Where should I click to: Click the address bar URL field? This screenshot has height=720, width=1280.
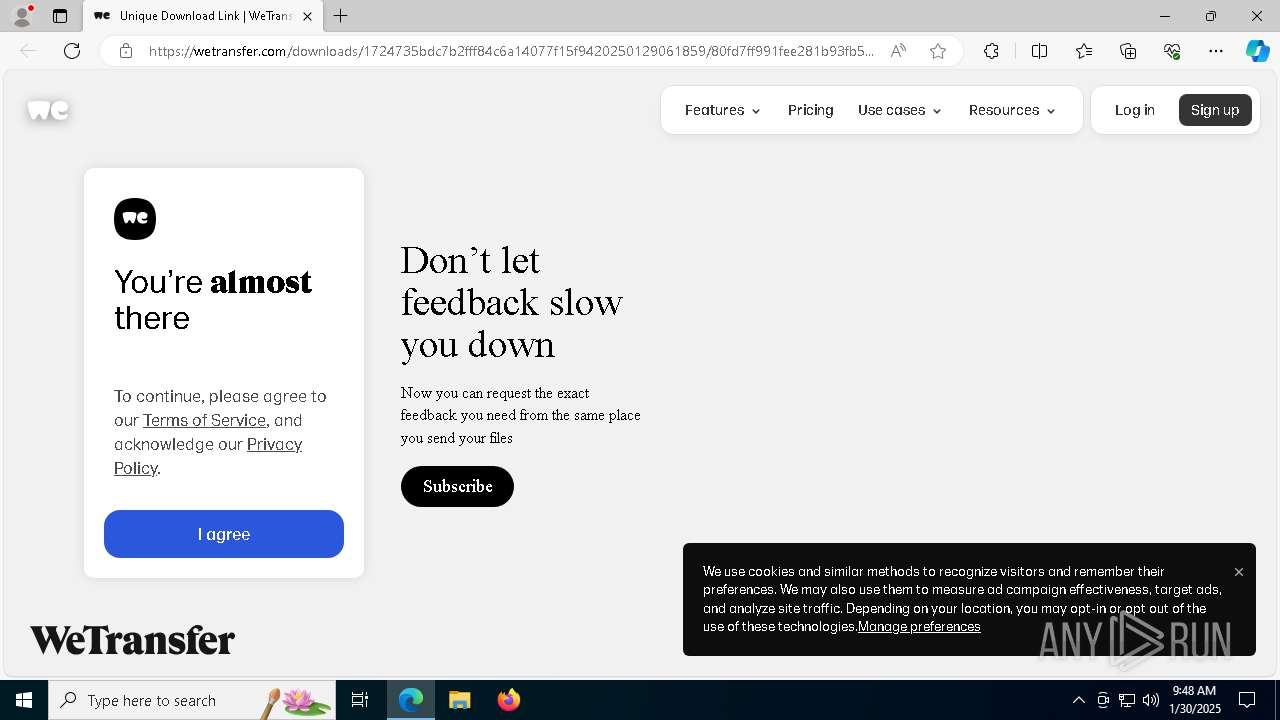point(511,51)
